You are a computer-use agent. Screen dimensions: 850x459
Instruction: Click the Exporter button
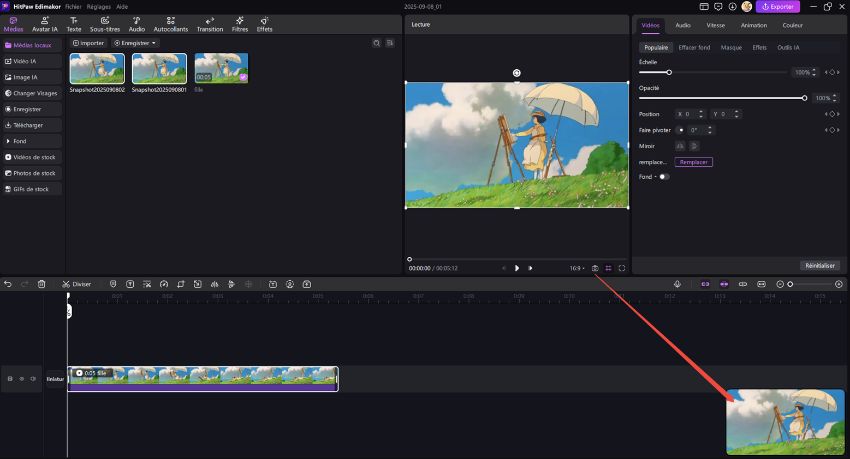click(778, 7)
